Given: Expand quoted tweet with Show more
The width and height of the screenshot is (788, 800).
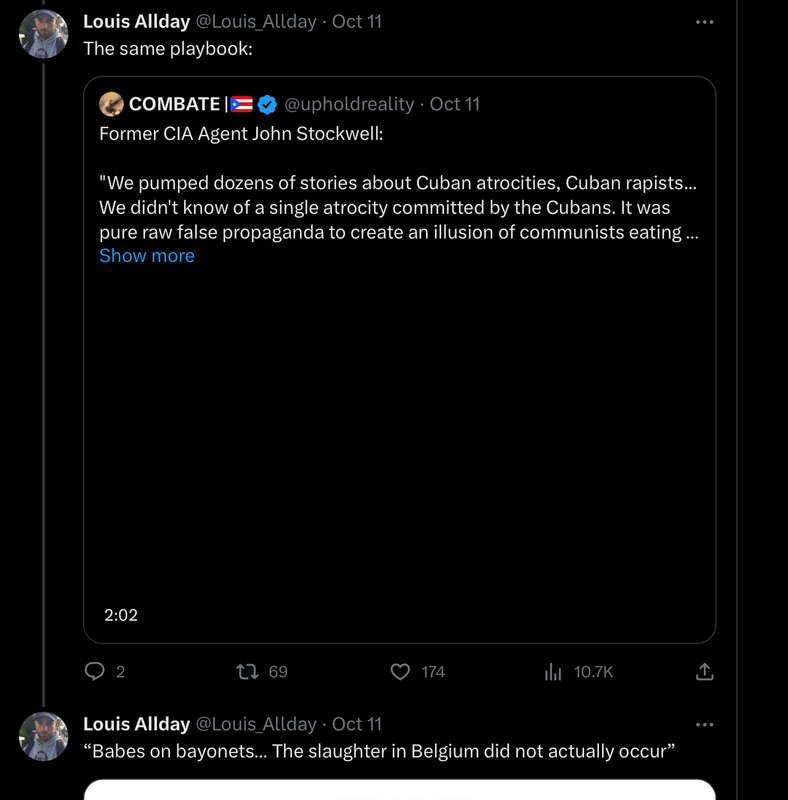Looking at the screenshot, I should tap(147, 256).
